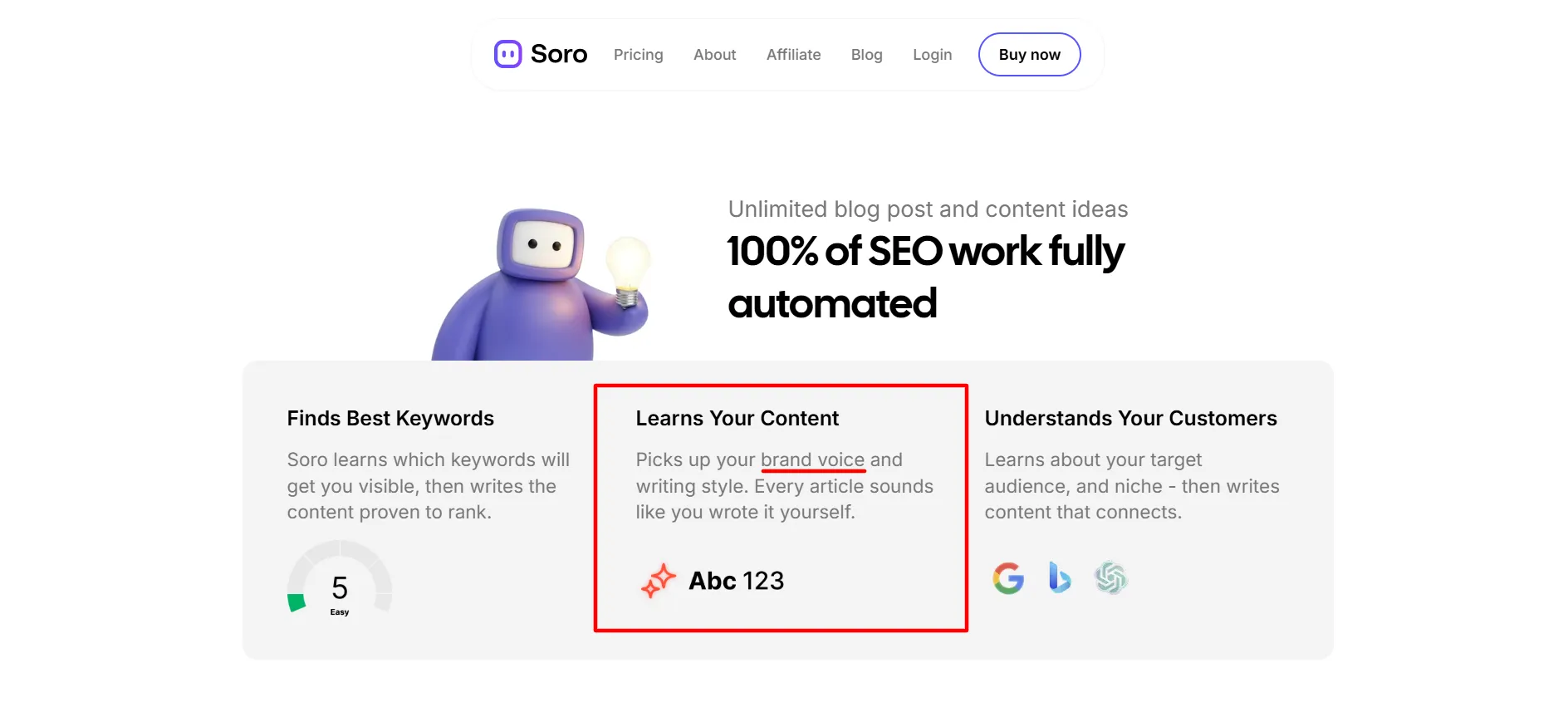The height and width of the screenshot is (727, 1568).
Task: Click the Bing icon
Action: point(1060,577)
